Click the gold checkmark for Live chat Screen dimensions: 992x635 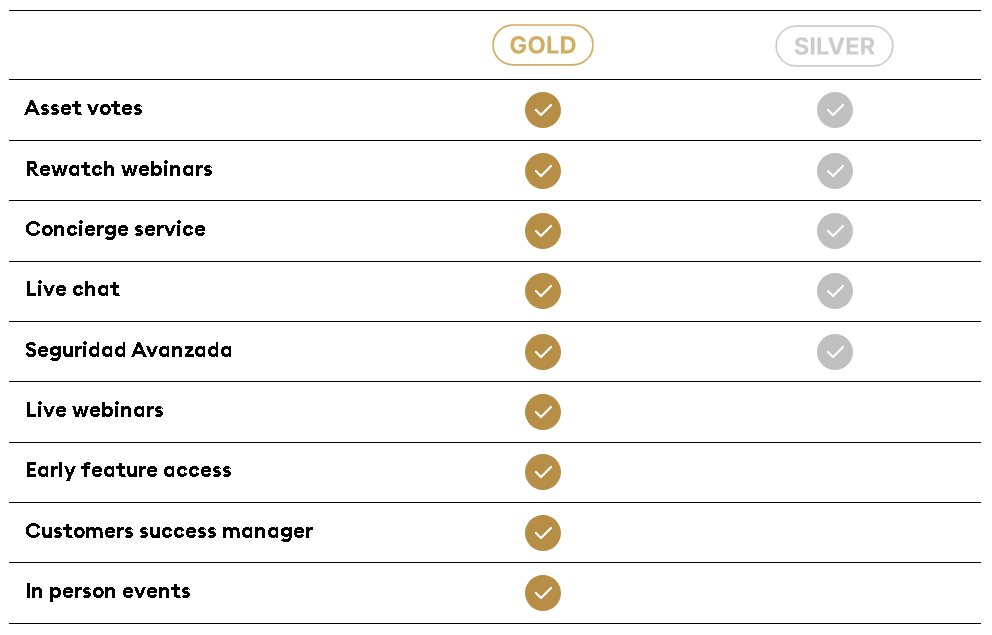(x=543, y=291)
